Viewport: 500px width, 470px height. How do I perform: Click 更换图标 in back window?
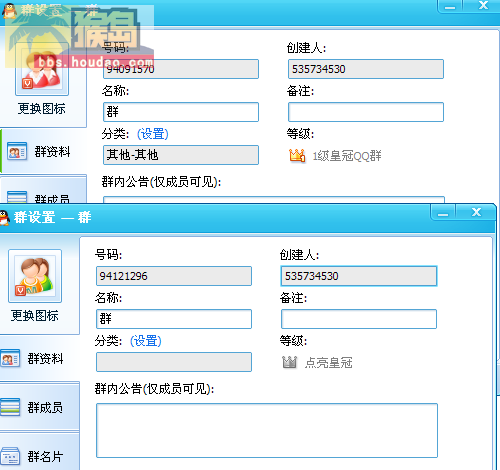pyautogui.click(x=41, y=109)
